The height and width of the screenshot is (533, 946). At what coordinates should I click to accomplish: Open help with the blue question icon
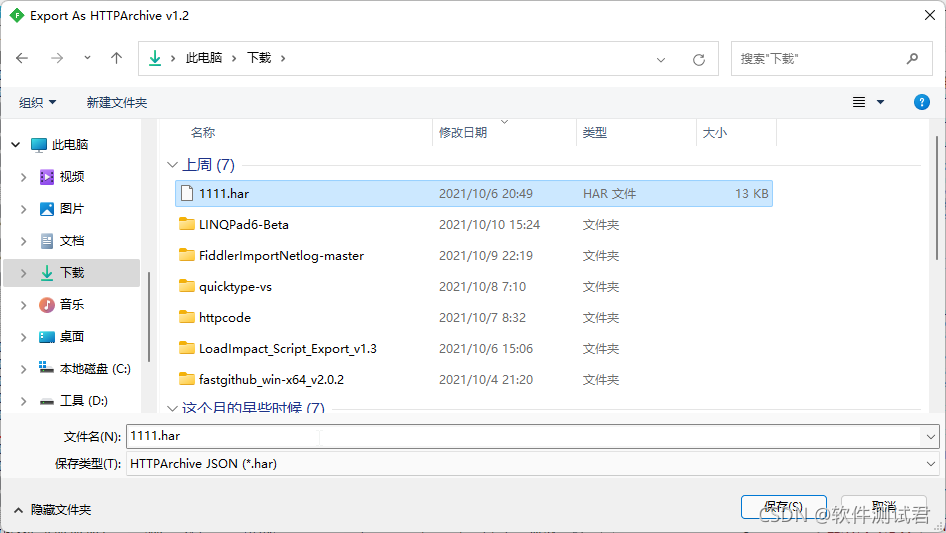[x=921, y=102]
